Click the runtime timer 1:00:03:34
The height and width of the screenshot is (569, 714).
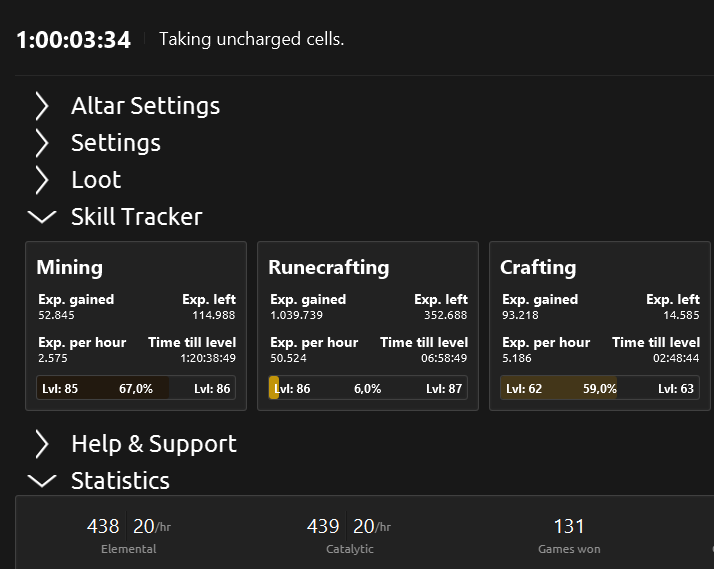73,40
